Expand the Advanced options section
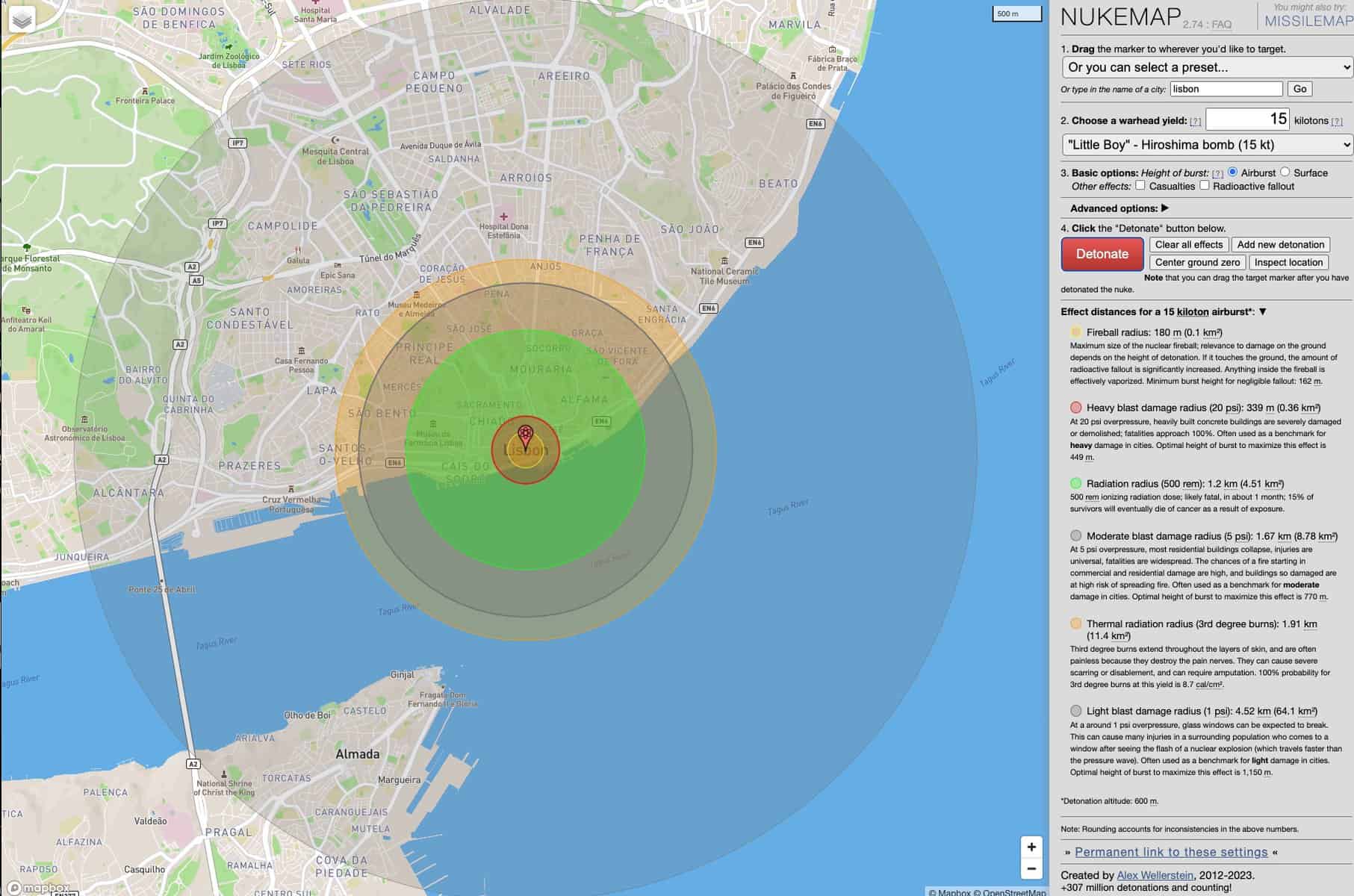This screenshot has height=896, width=1354. pyautogui.click(x=1119, y=208)
